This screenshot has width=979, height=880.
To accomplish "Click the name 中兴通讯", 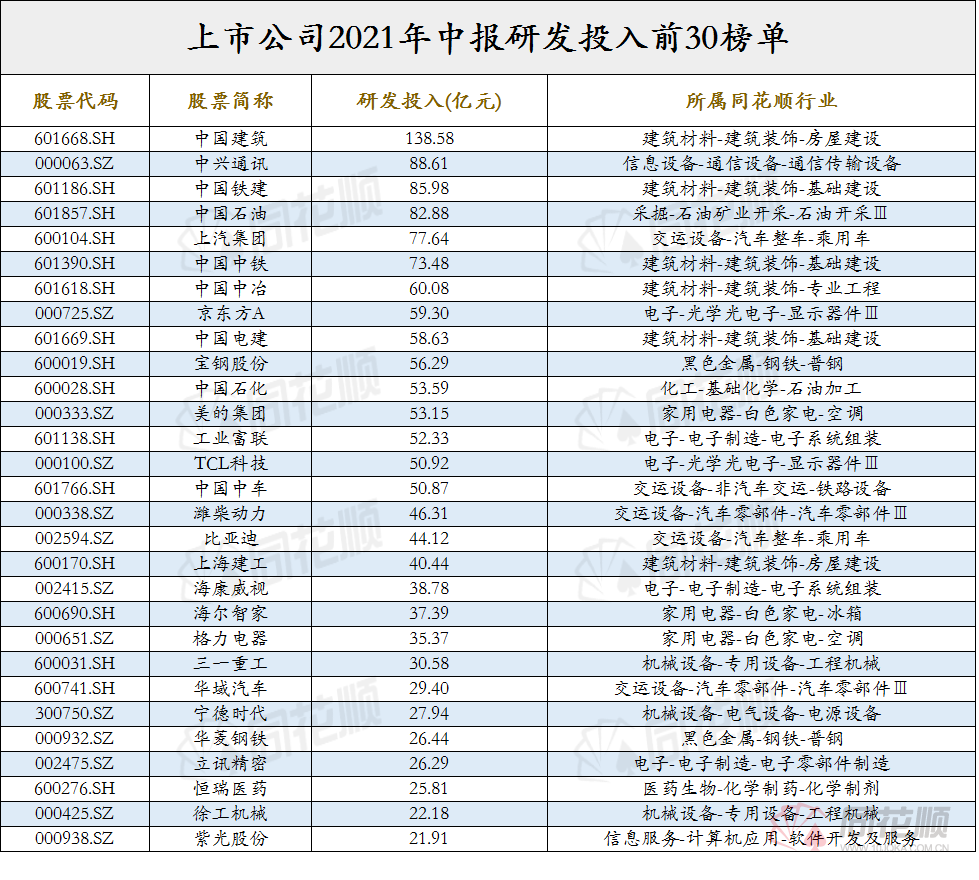I will point(230,164).
